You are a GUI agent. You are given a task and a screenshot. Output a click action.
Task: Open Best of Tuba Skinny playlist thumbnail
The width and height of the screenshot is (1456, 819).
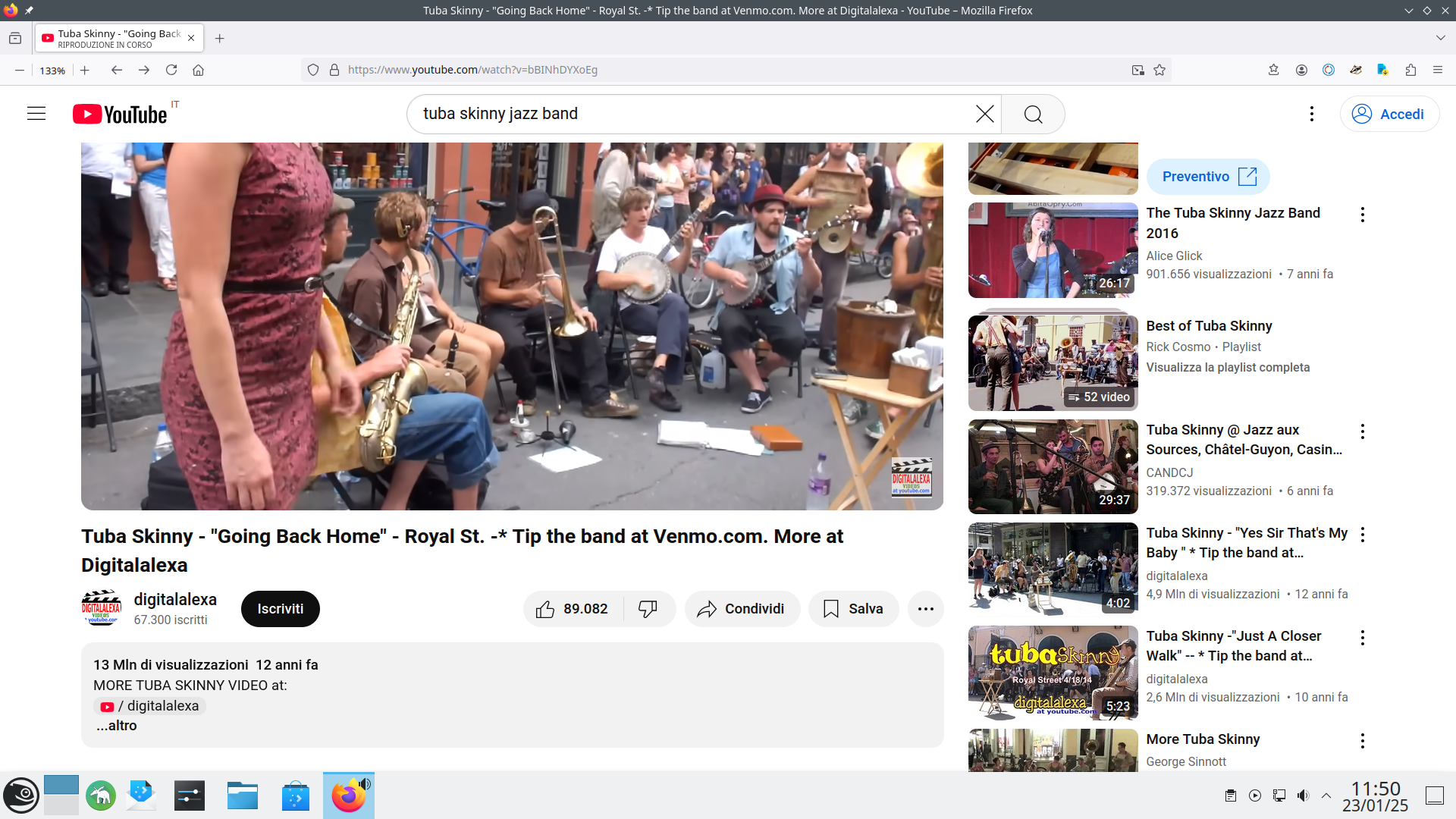[x=1053, y=363]
